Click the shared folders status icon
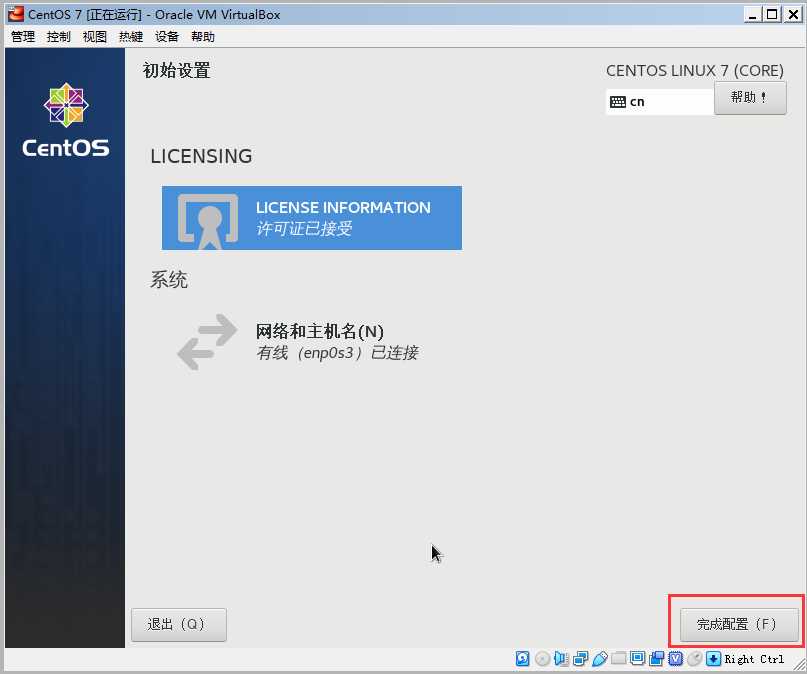Screen dimensions: 807x674 click(618, 659)
